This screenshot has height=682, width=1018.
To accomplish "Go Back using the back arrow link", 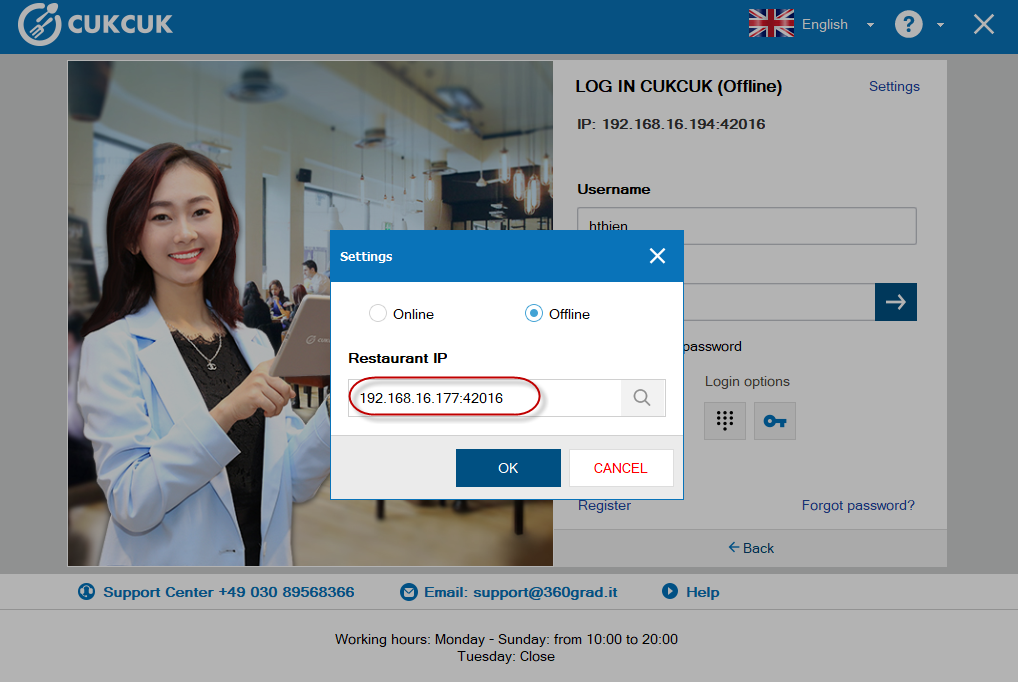I will point(751,548).
